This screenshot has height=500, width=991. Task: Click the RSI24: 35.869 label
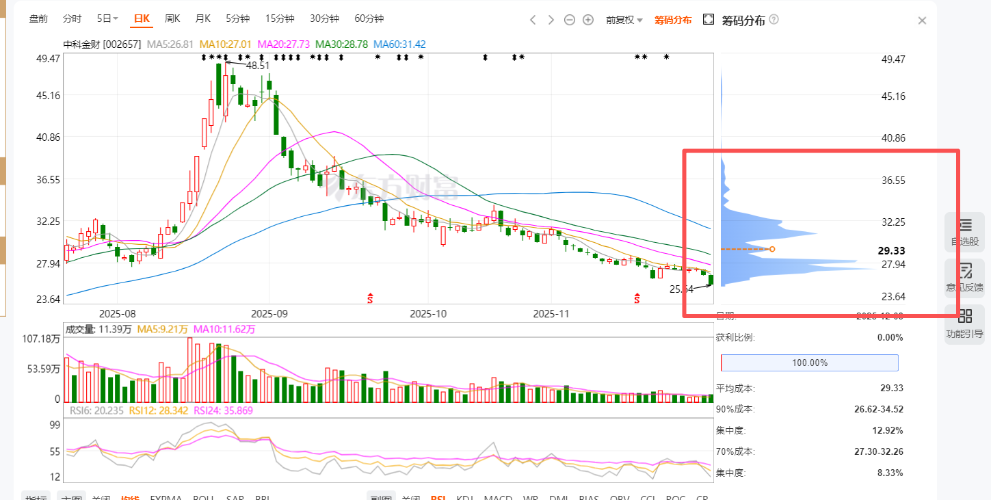[x=223, y=410]
